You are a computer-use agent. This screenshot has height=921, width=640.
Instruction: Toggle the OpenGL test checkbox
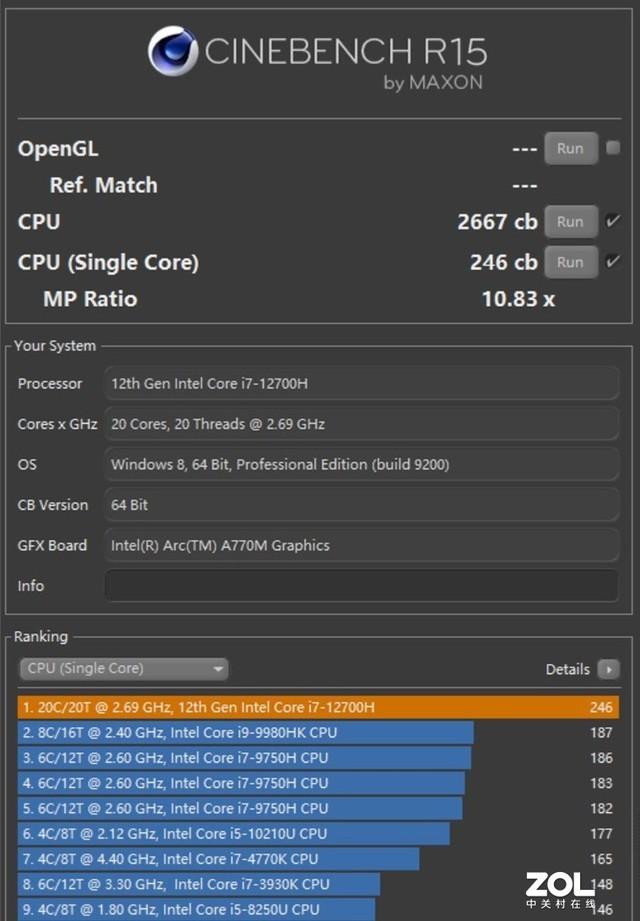point(613,148)
